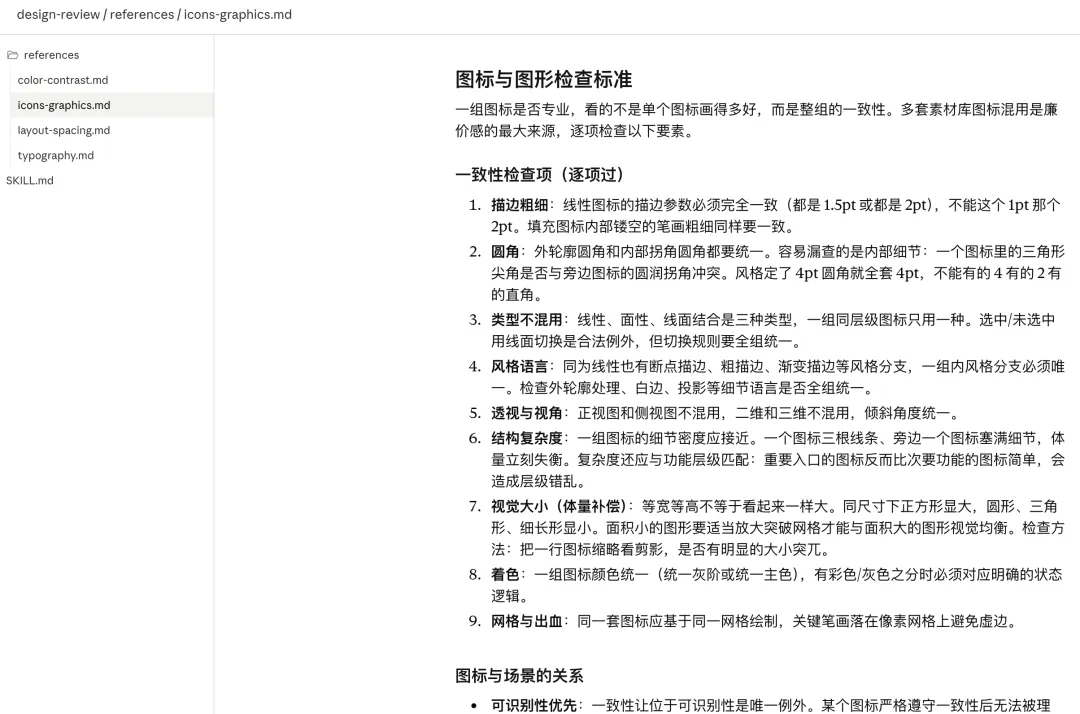
Task: Click the bold term 着色
Action: coord(505,575)
